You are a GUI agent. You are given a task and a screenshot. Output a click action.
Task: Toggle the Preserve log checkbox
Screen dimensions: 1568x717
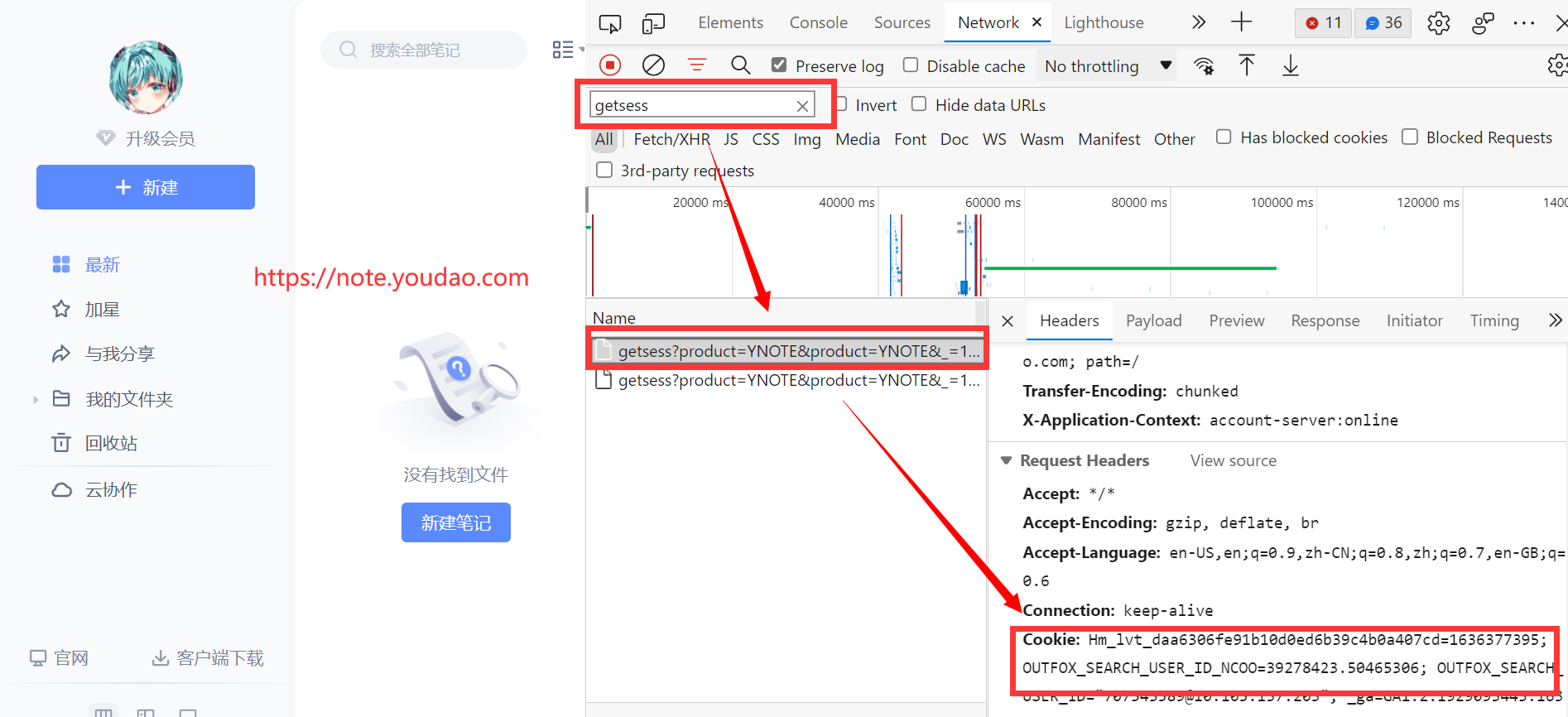point(779,65)
